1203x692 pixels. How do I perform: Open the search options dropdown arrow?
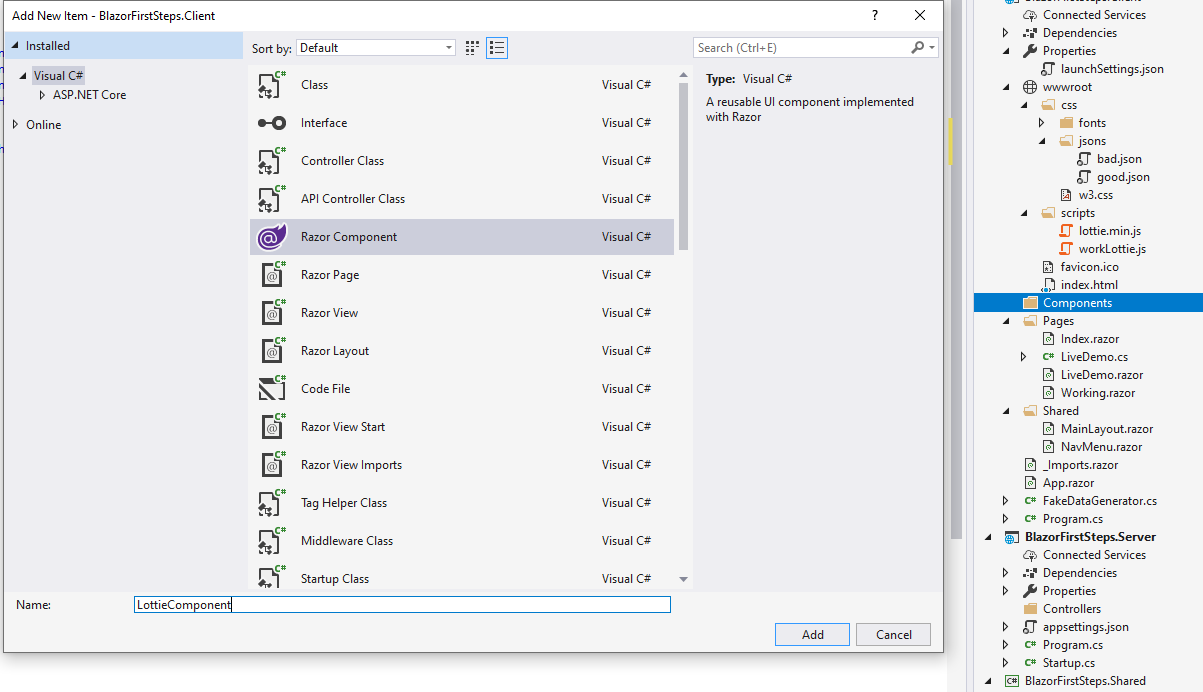click(x=932, y=48)
